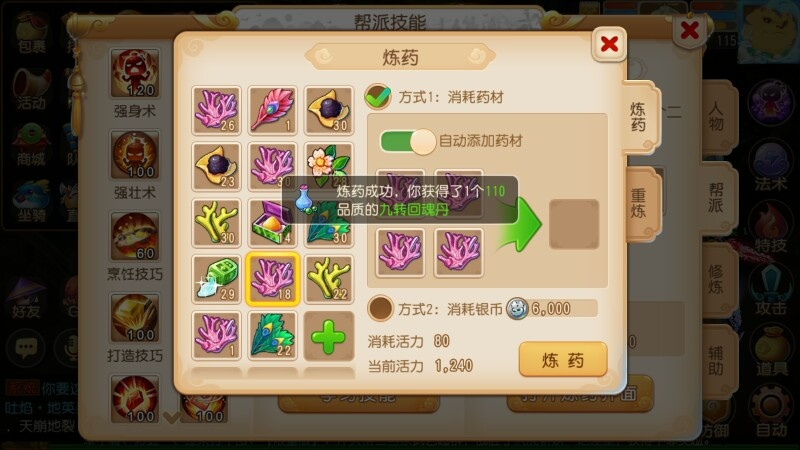Select 方式2 消耗银币 radio option
800x450 pixels.
coord(380,308)
